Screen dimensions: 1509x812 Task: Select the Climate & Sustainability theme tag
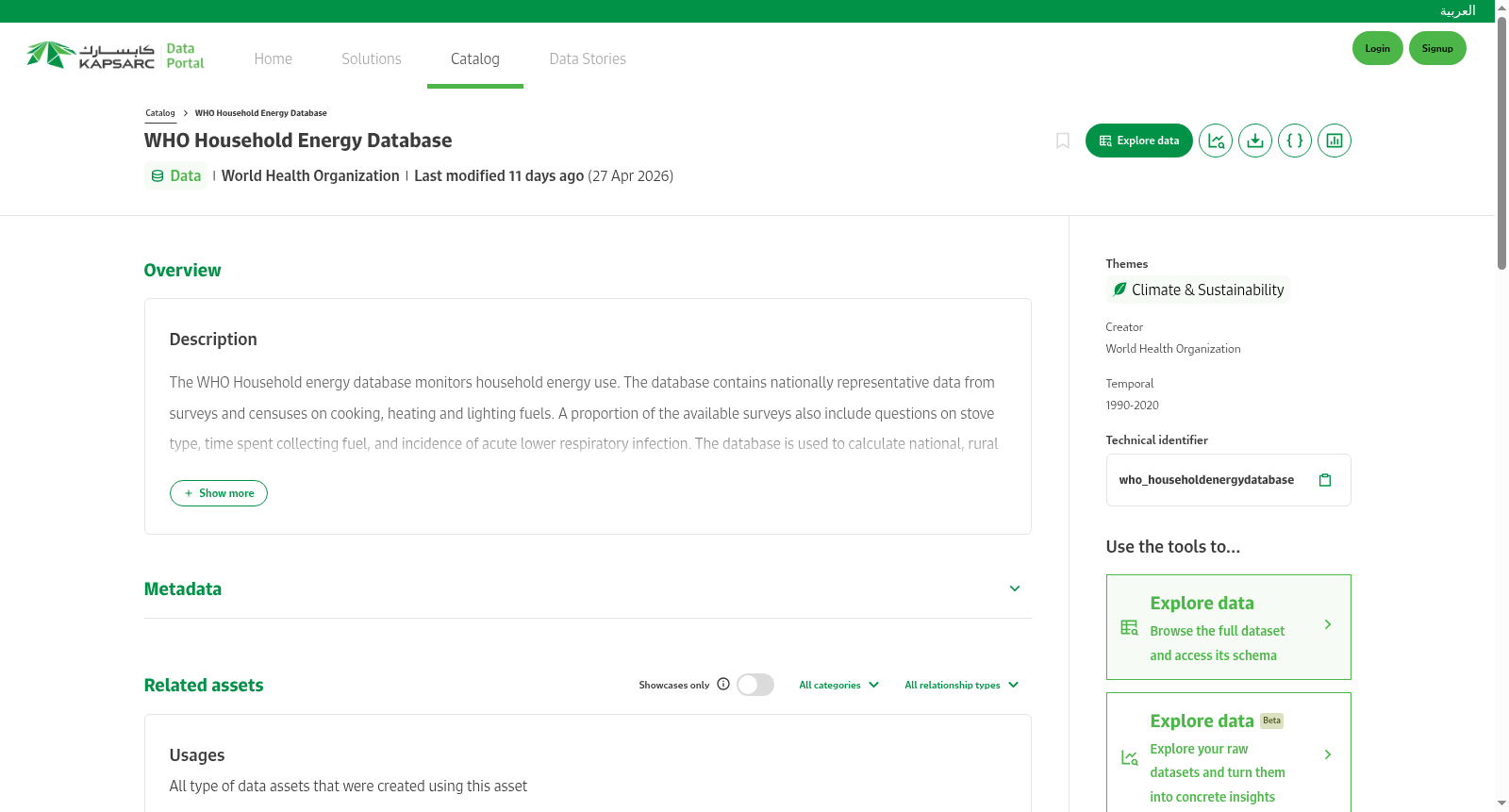click(x=1198, y=290)
